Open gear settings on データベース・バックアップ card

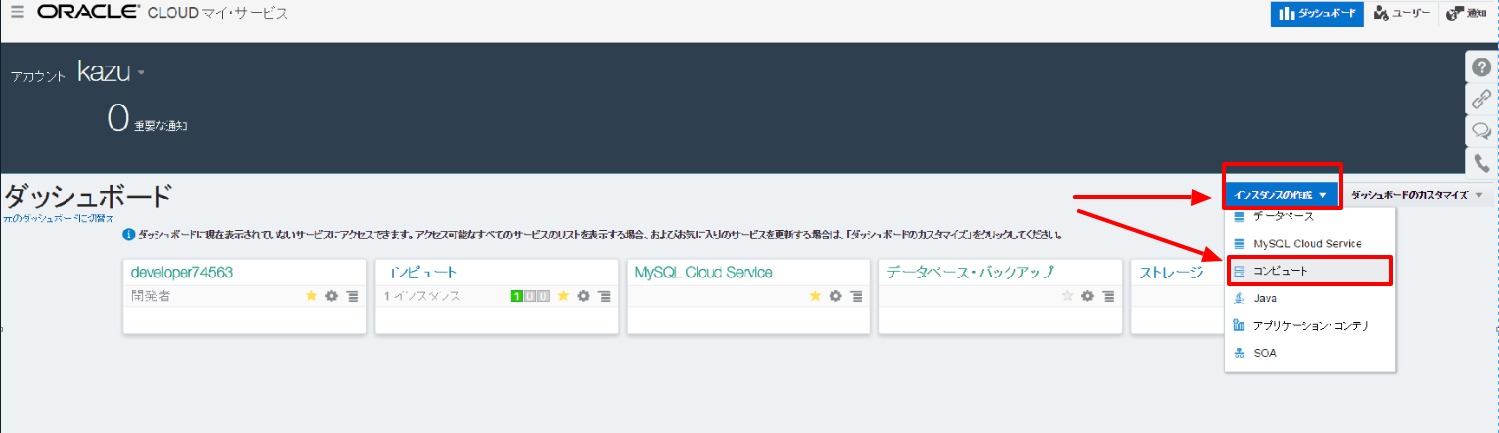coord(1088,296)
